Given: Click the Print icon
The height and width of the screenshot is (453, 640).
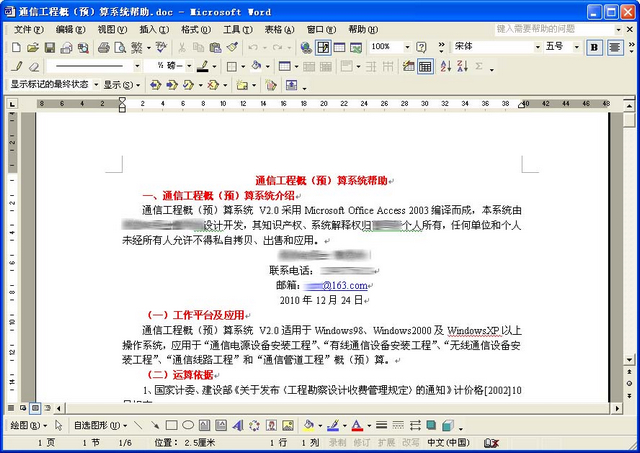Looking at the screenshot, I should [x=104, y=47].
